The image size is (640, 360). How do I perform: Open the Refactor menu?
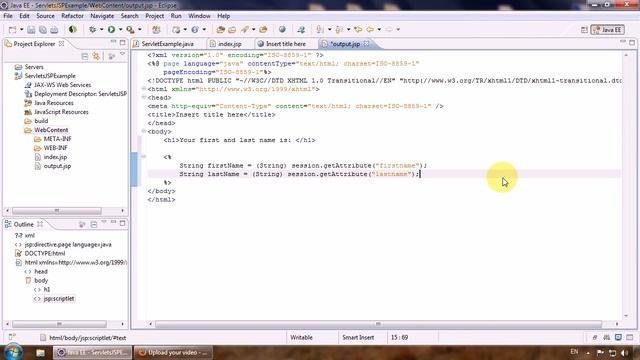click(x=72, y=16)
